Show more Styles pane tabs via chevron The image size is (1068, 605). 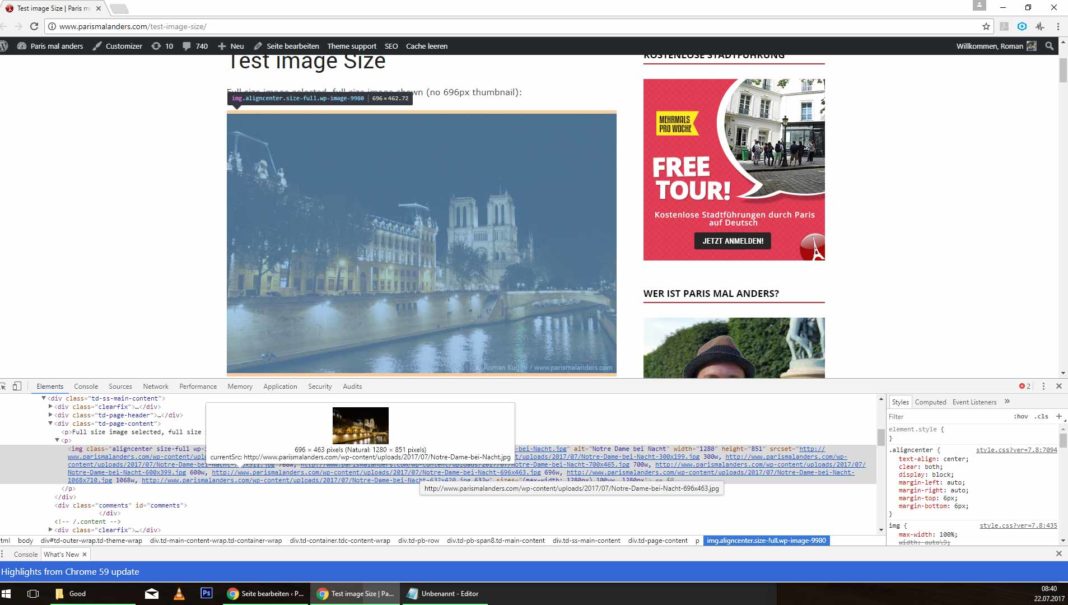point(1007,401)
